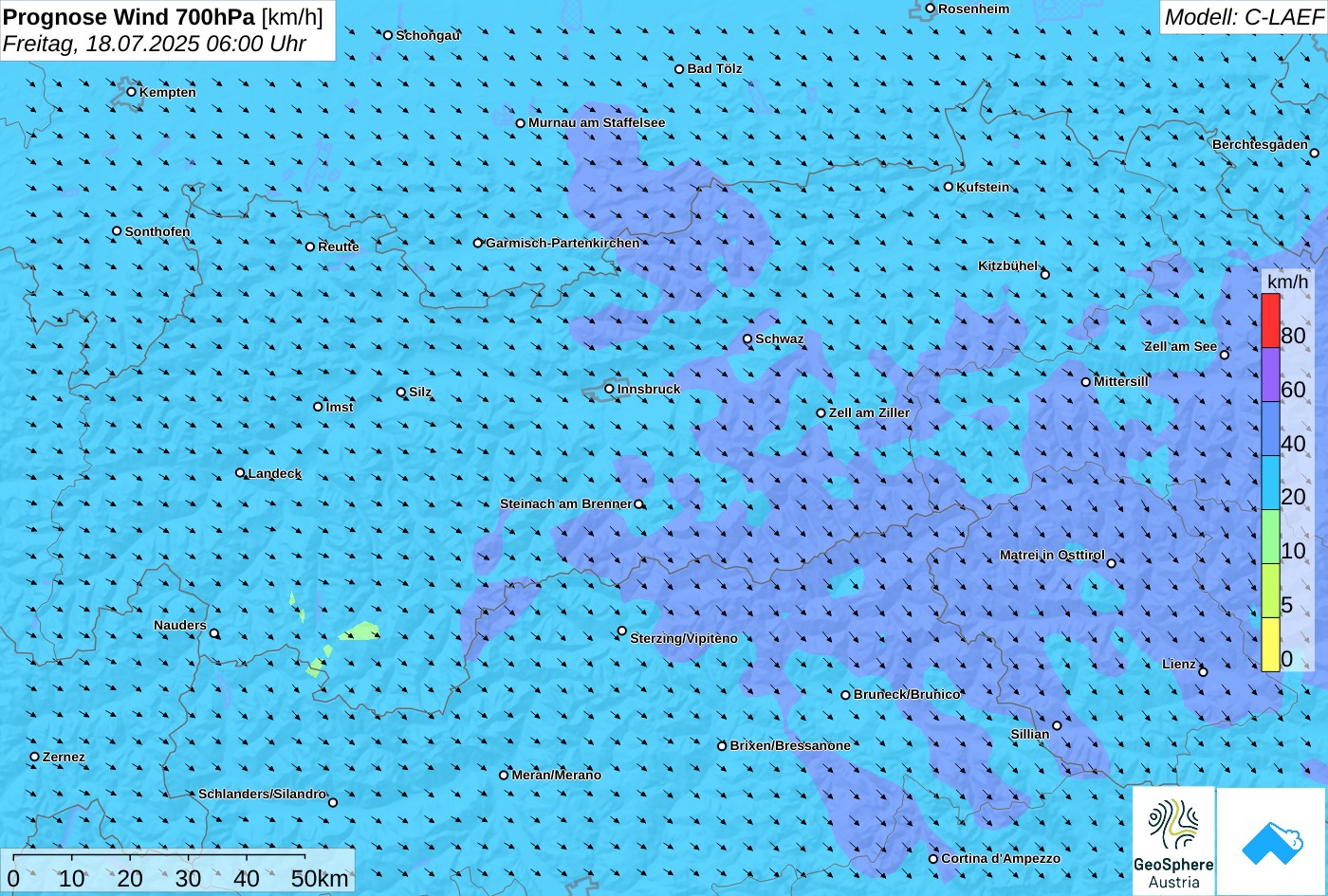Screen dimensions: 1328x896
Task: Click the date Freitag, 18.07.2025 06:00 Uhr
Action: 155,44
